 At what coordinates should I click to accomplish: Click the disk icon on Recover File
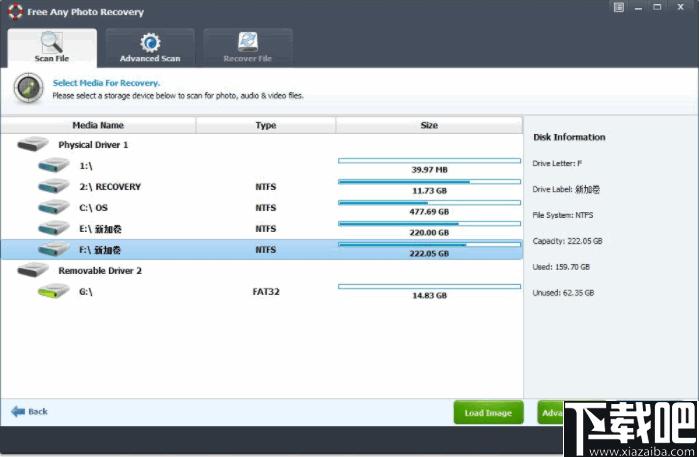(248, 42)
